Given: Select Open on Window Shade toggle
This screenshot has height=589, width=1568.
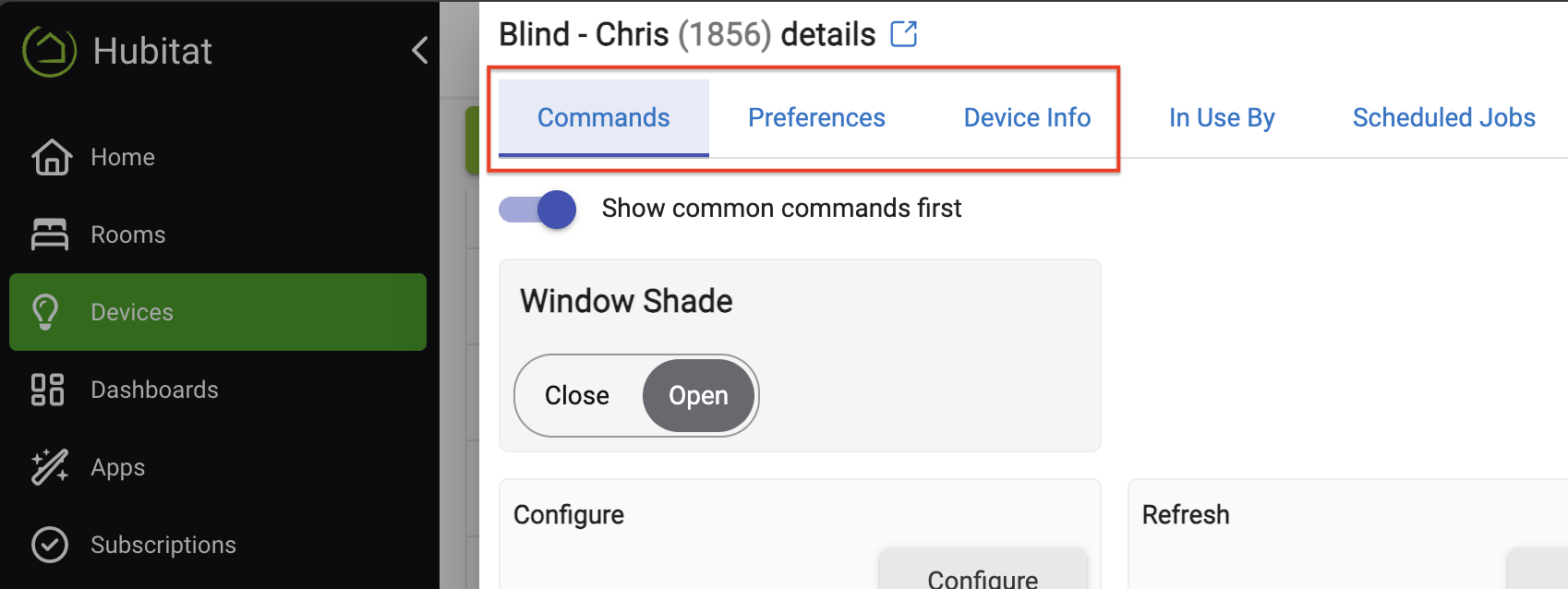Looking at the screenshot, I should coord(698,395).
